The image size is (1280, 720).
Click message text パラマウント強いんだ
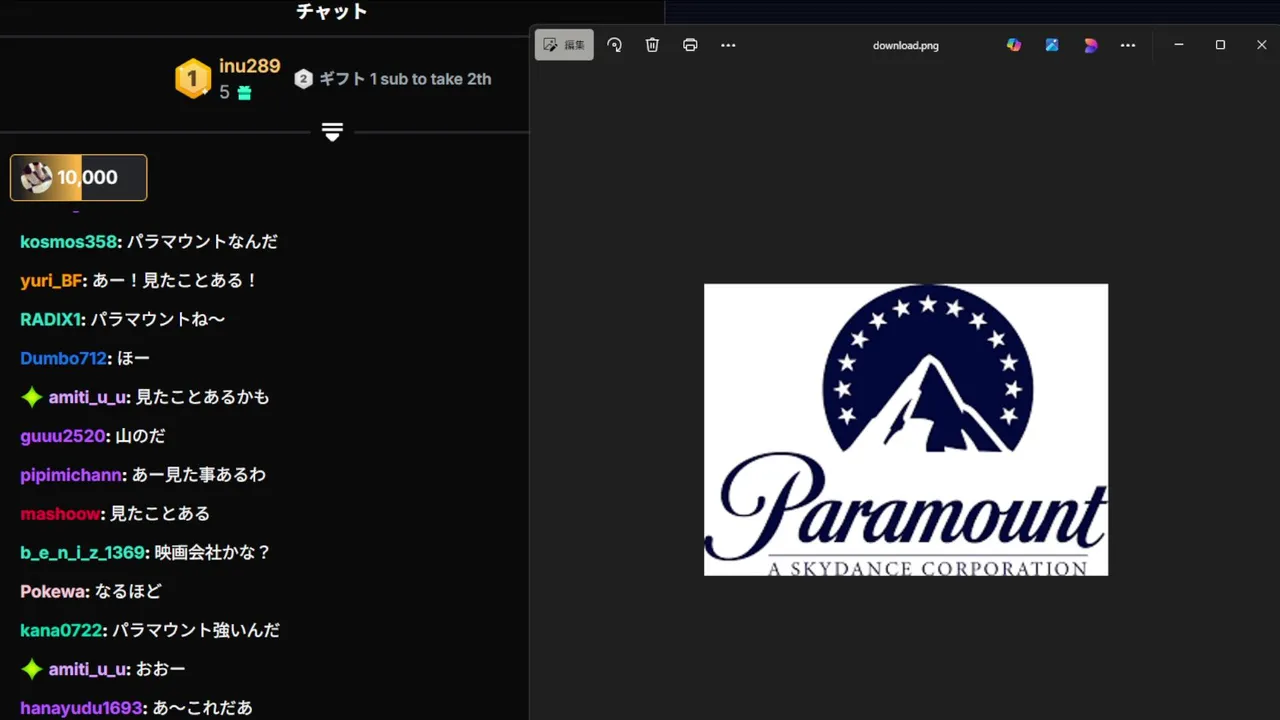pyautogui.click(x=196, y=631)
